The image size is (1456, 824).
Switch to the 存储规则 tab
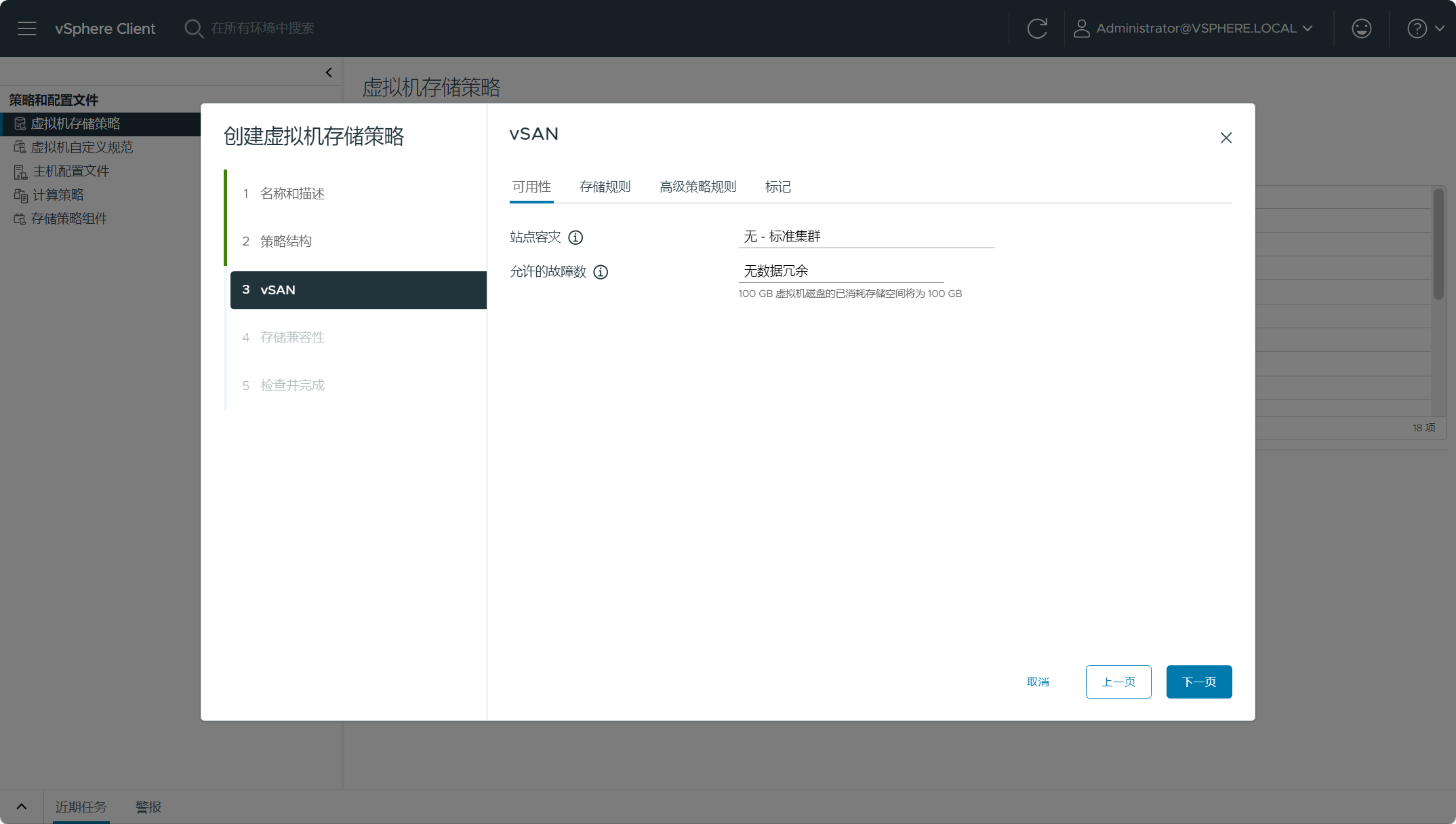pyautogui.click(x=605, y=187)
